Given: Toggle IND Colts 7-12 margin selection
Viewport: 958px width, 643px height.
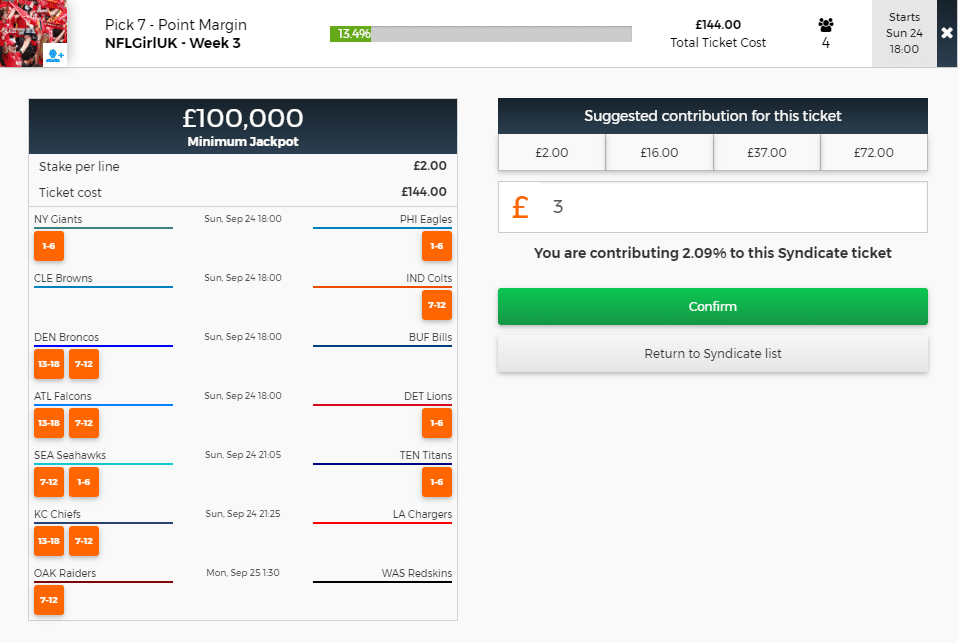Looking at the screenshot, I should click(x=437, y=305).
